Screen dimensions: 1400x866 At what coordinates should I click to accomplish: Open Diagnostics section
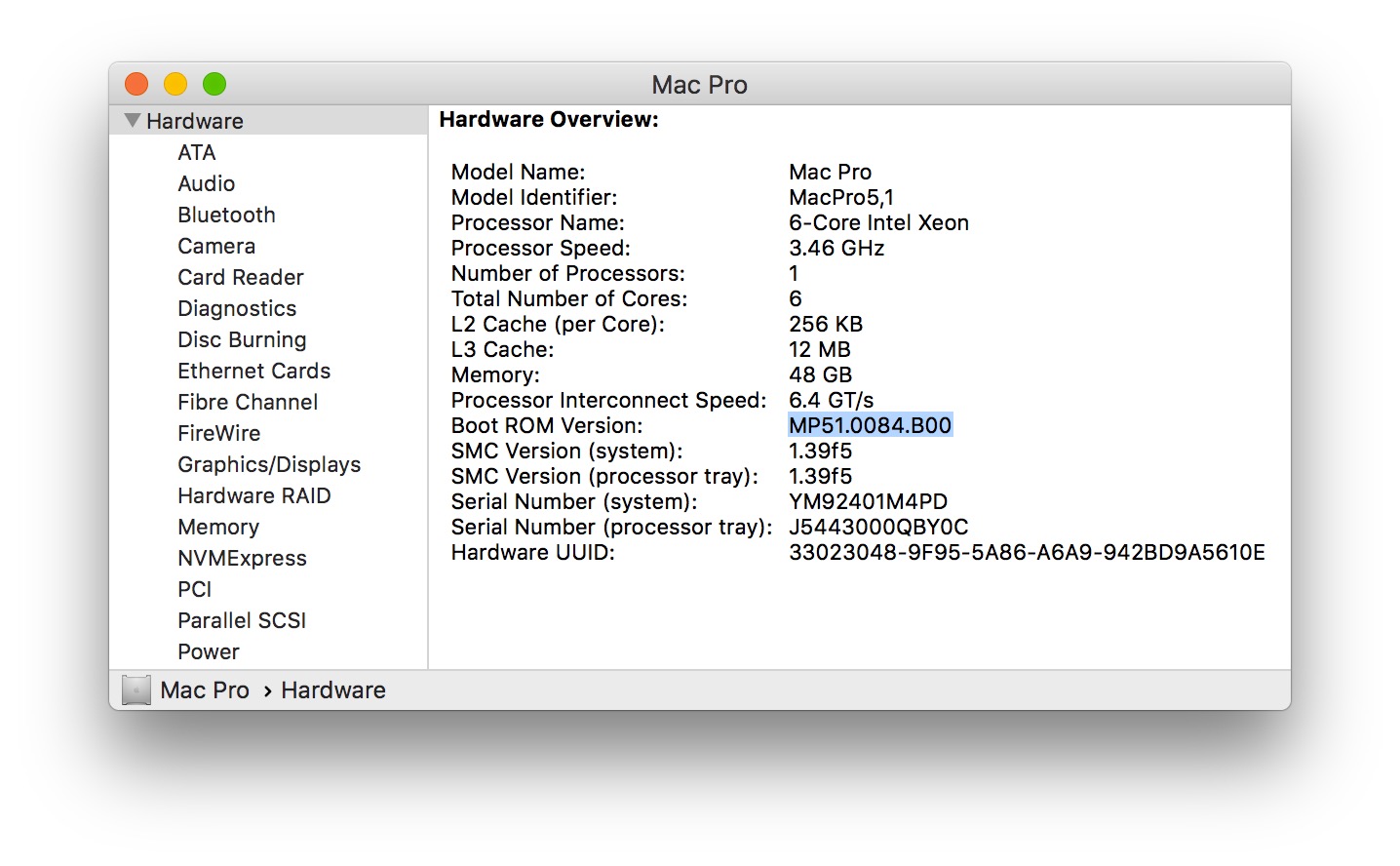point(237,308)
